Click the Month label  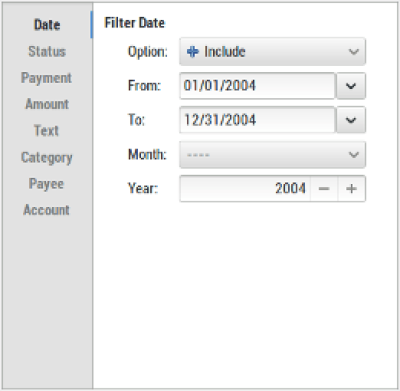click(x=147, y=155)
